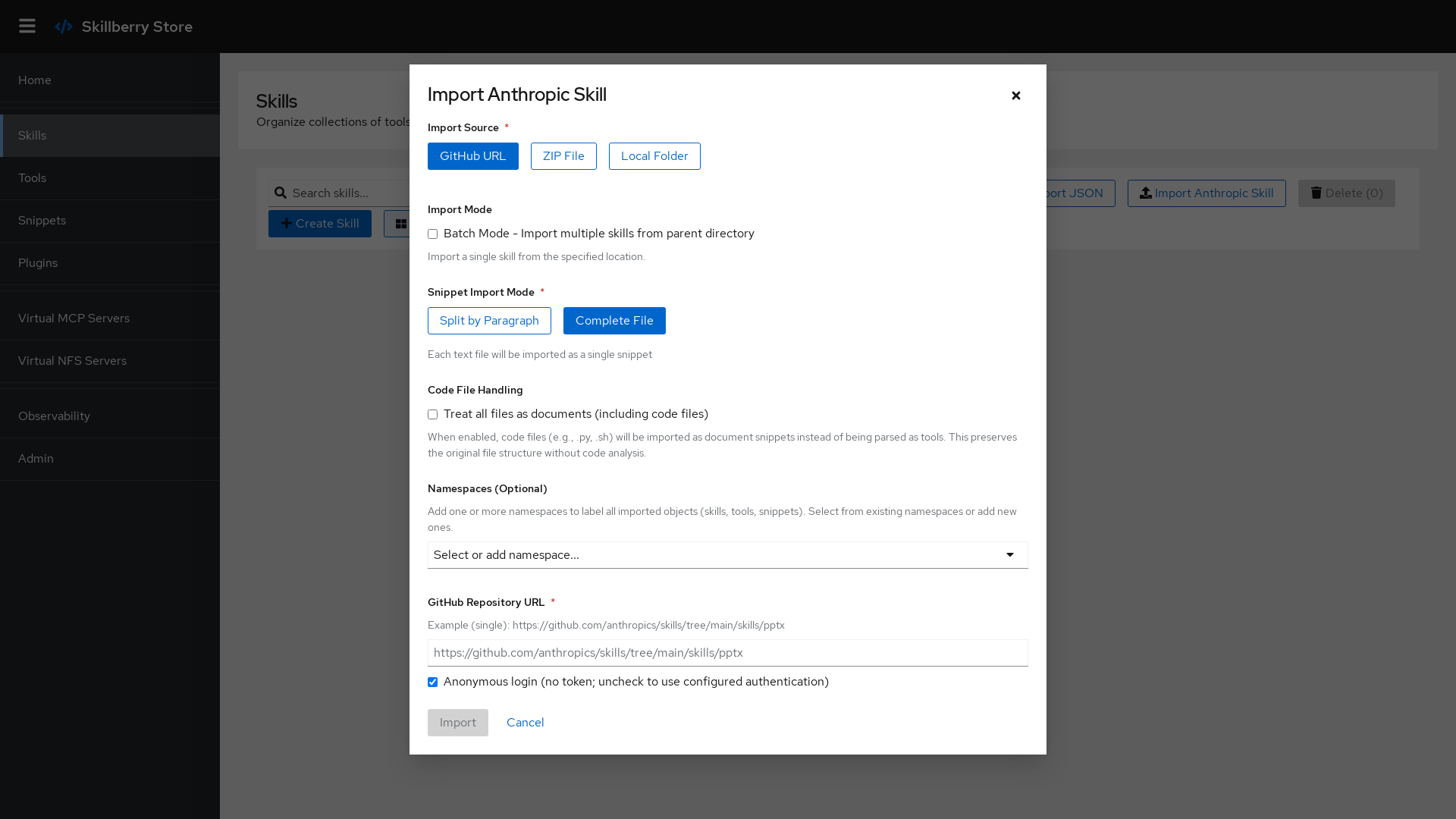Image resolution: width=1456 pixels, height=819 pixels.
Task: Click the Import Anthropic Skill dialog heading
Action: click(517, 95)
